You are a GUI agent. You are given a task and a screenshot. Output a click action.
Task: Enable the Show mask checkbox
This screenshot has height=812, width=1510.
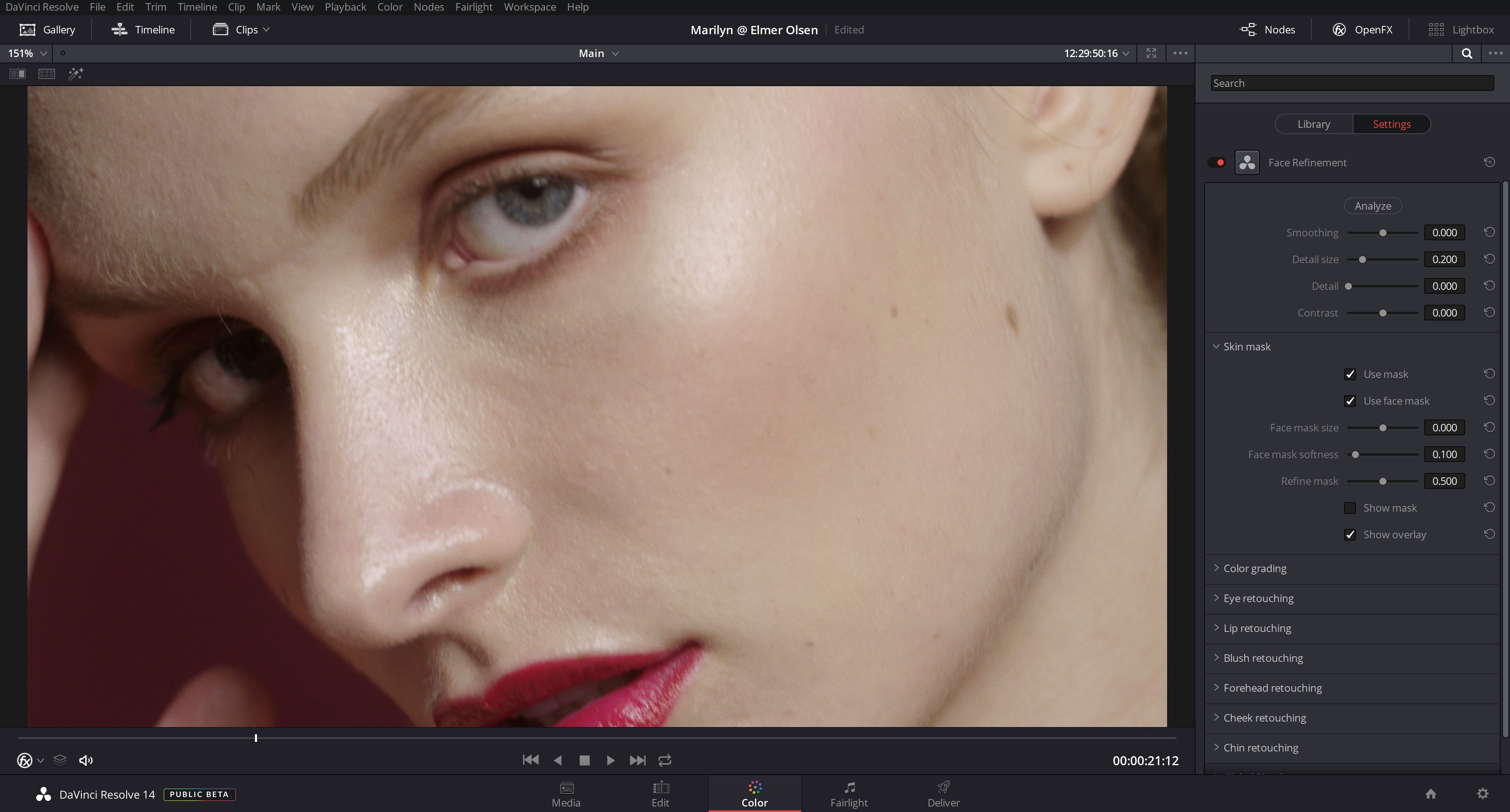coord(1350,508)
